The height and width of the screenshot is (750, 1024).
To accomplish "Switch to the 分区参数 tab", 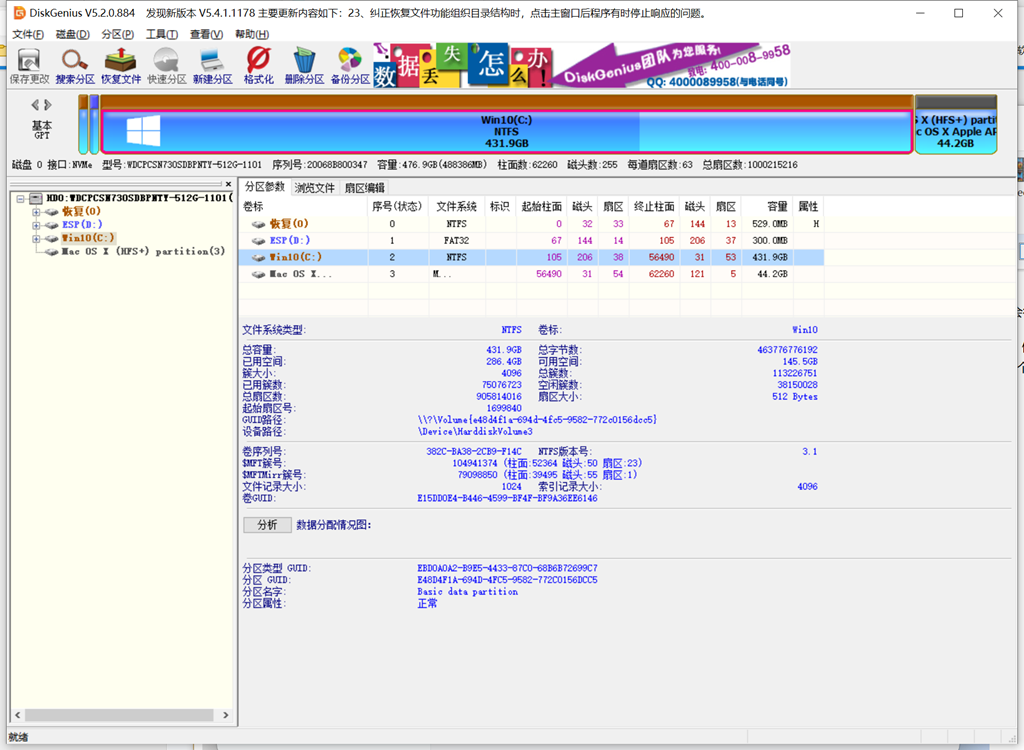I will click(x=264, y=187).
